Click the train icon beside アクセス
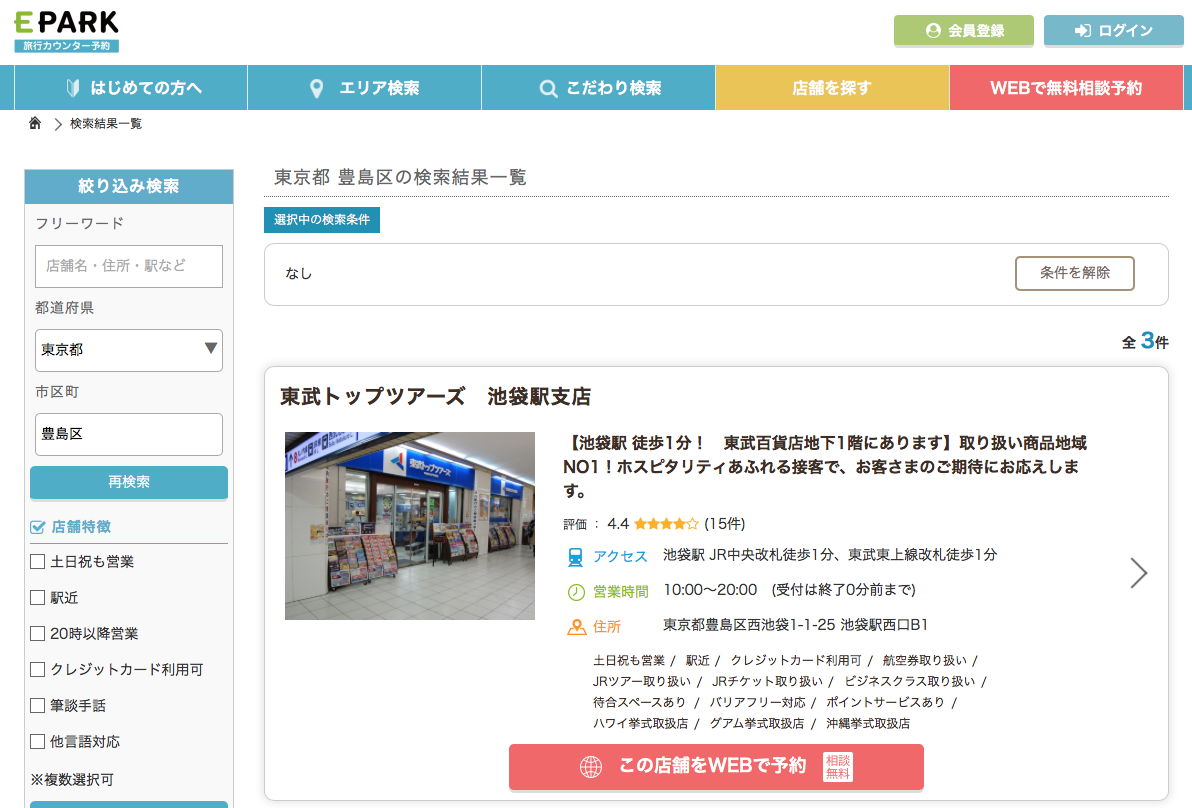The image size is (1192, 808). [x=575, y=556]
